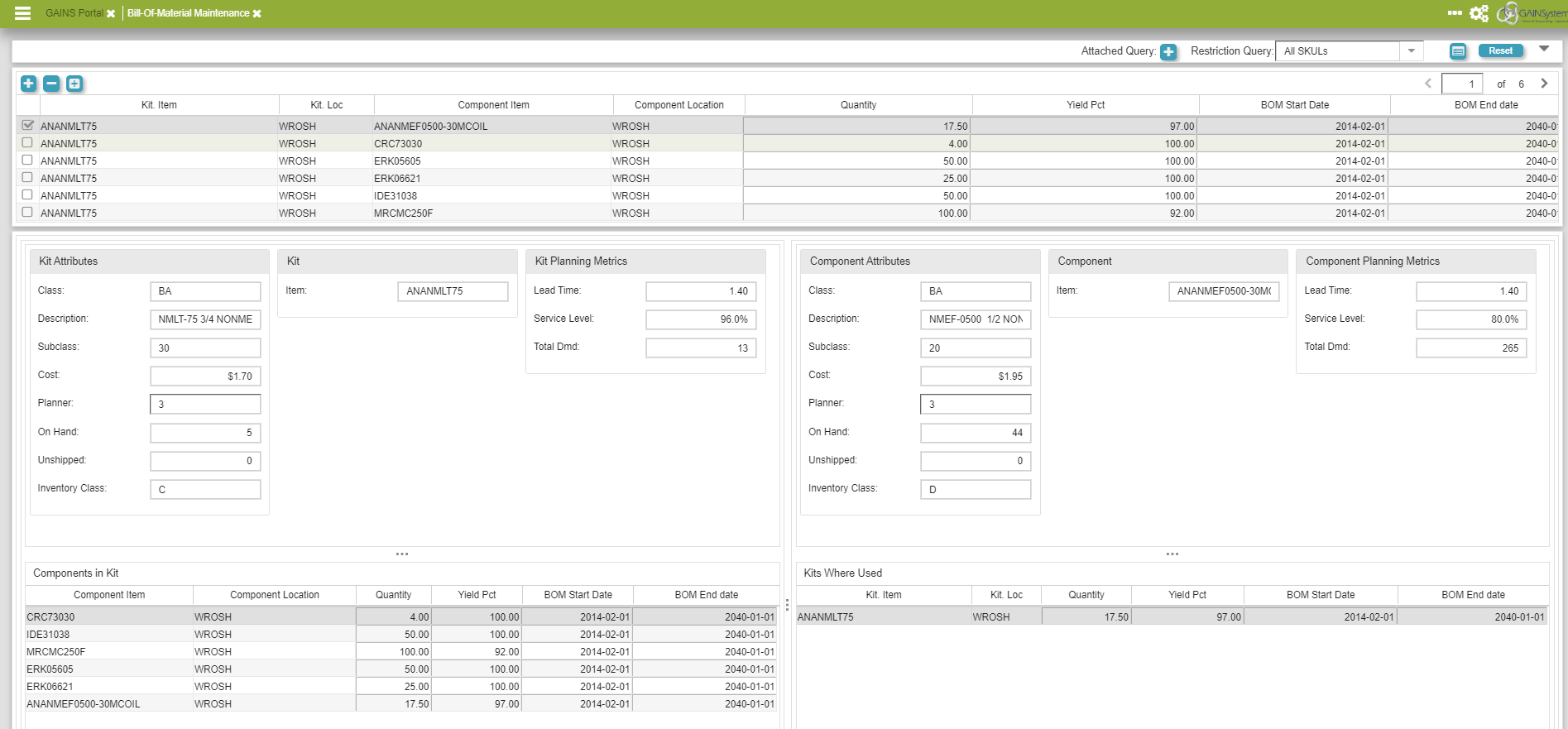Check the MRCMC250F row checkbox

[x=27, y=212]
